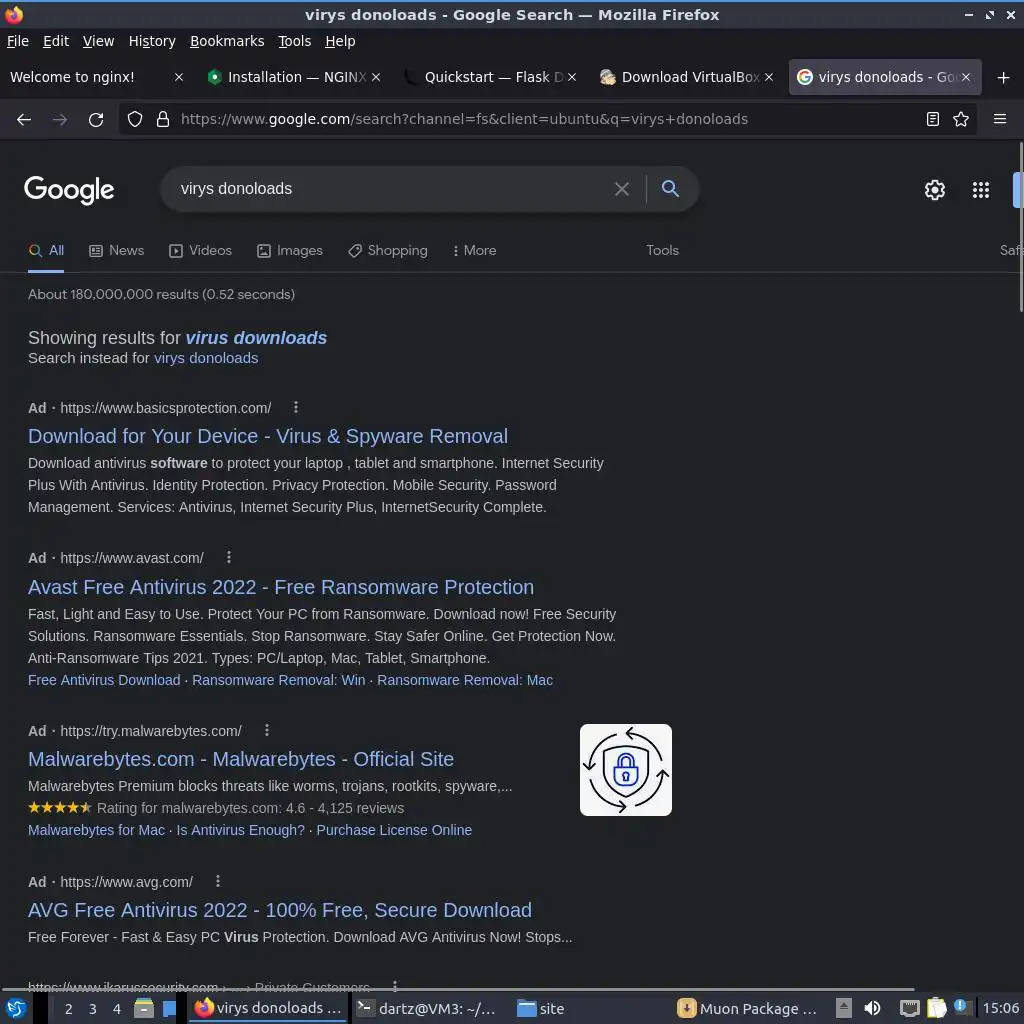Open tracking protection shield icon

[x=135, y=119]
